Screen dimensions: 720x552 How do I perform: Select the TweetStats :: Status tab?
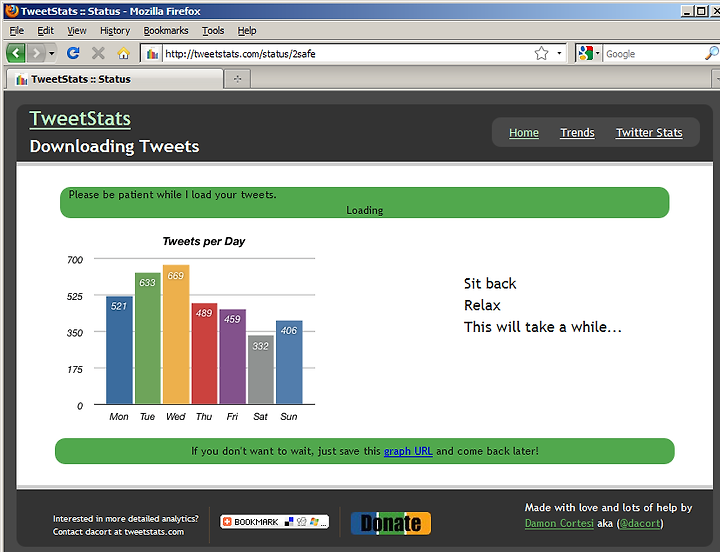tap(115, 79)
